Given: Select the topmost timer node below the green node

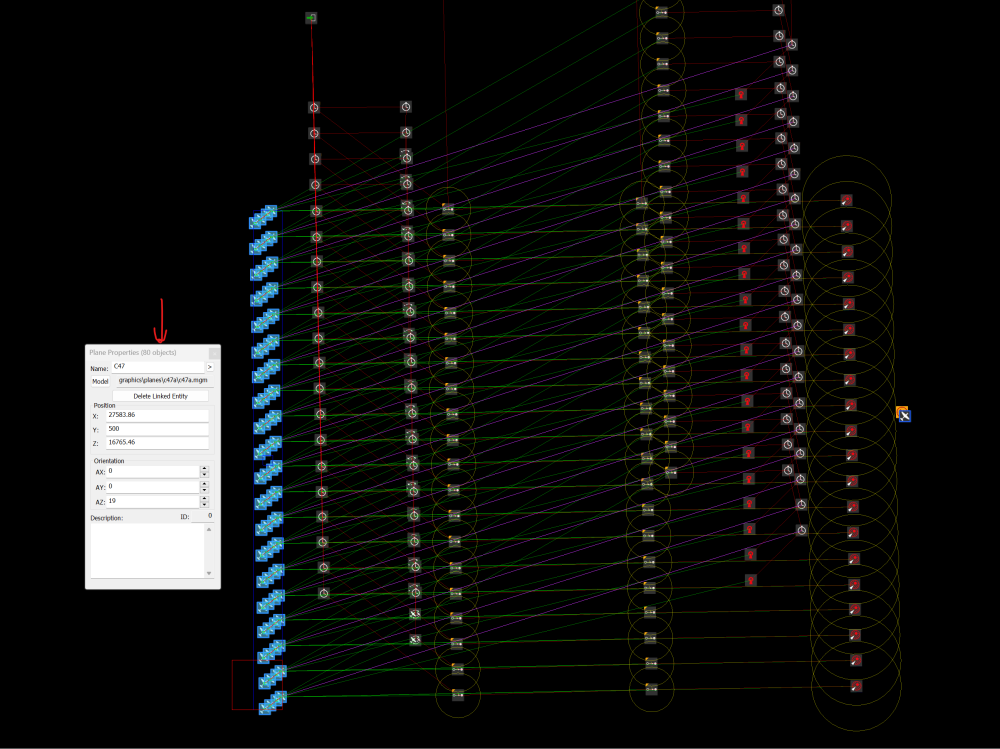Looking at the screenshot, I should coord(313,107).
